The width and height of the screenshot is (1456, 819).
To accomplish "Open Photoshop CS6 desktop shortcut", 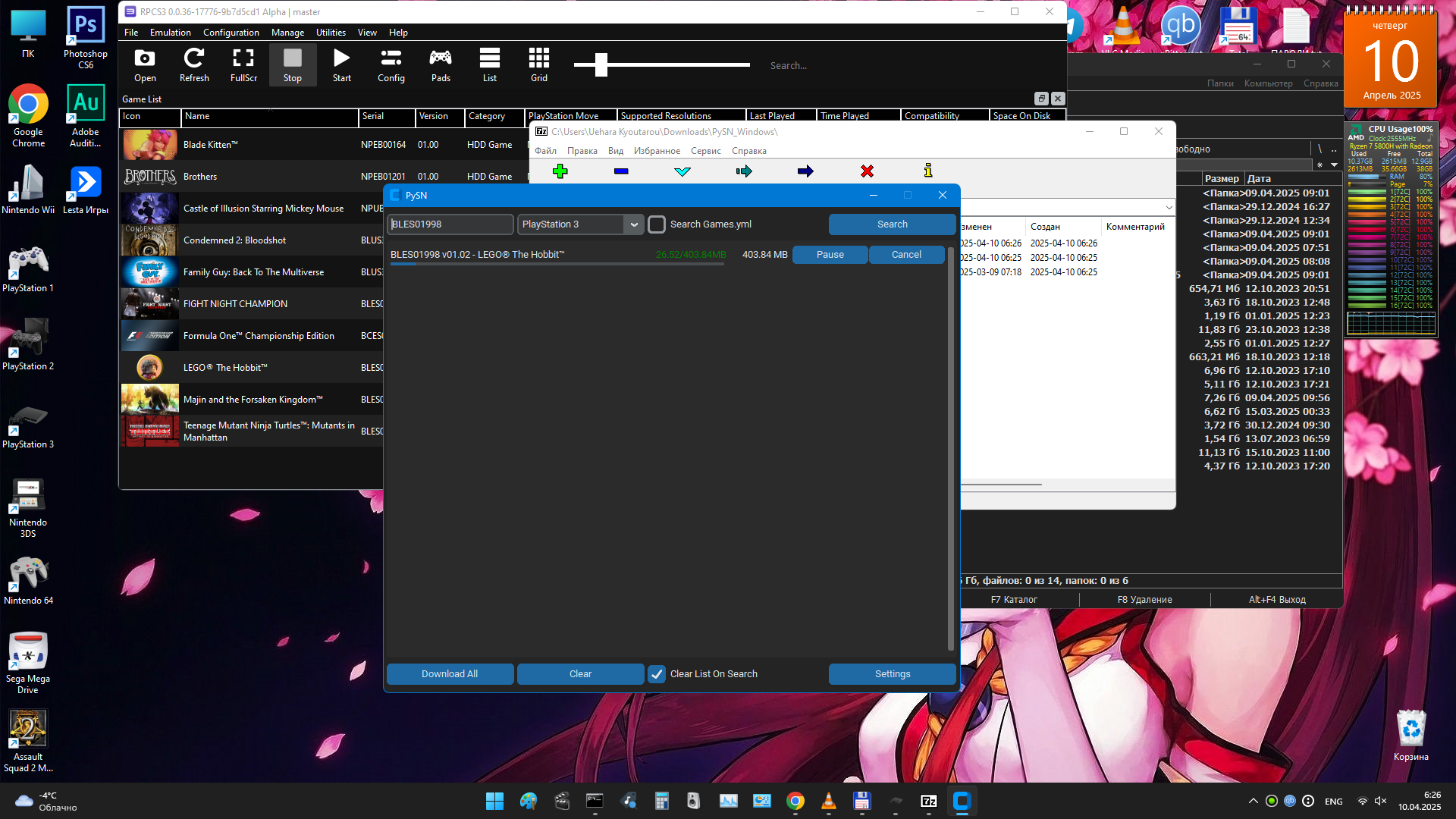I will coord(86,38).
